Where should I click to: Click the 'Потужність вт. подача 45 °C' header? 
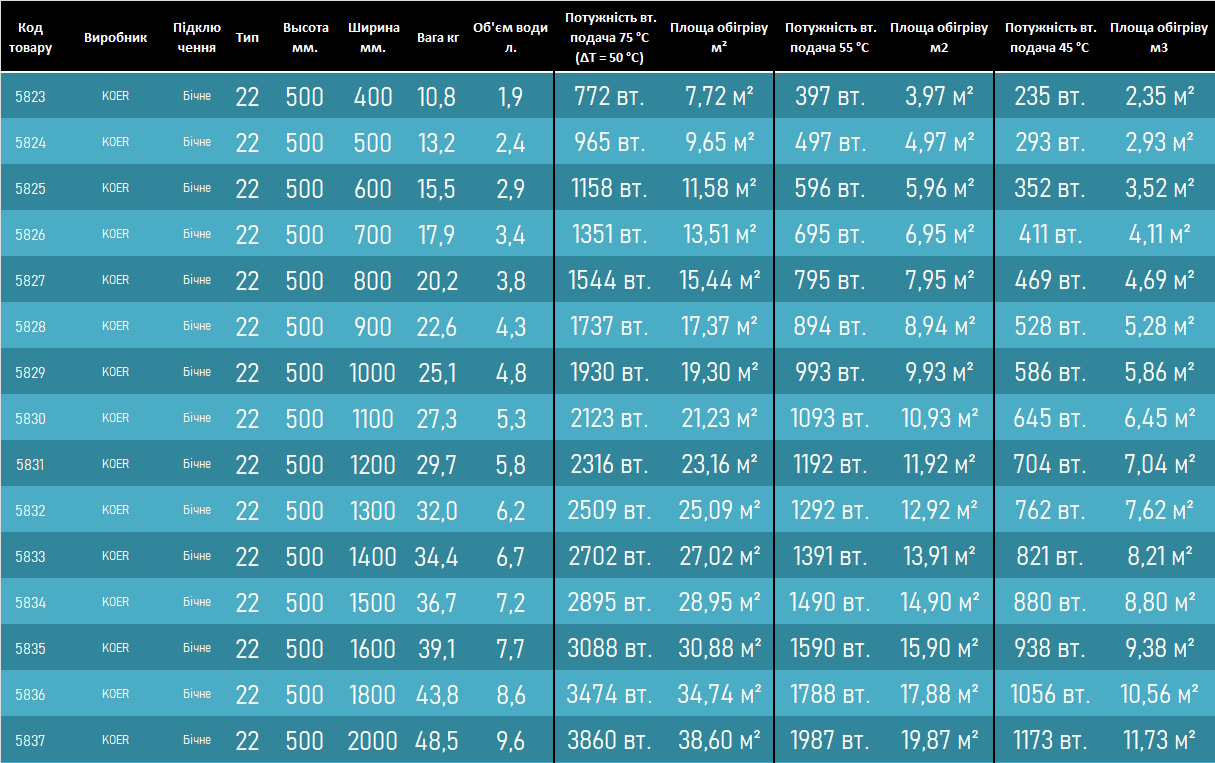pos(1050,37)
